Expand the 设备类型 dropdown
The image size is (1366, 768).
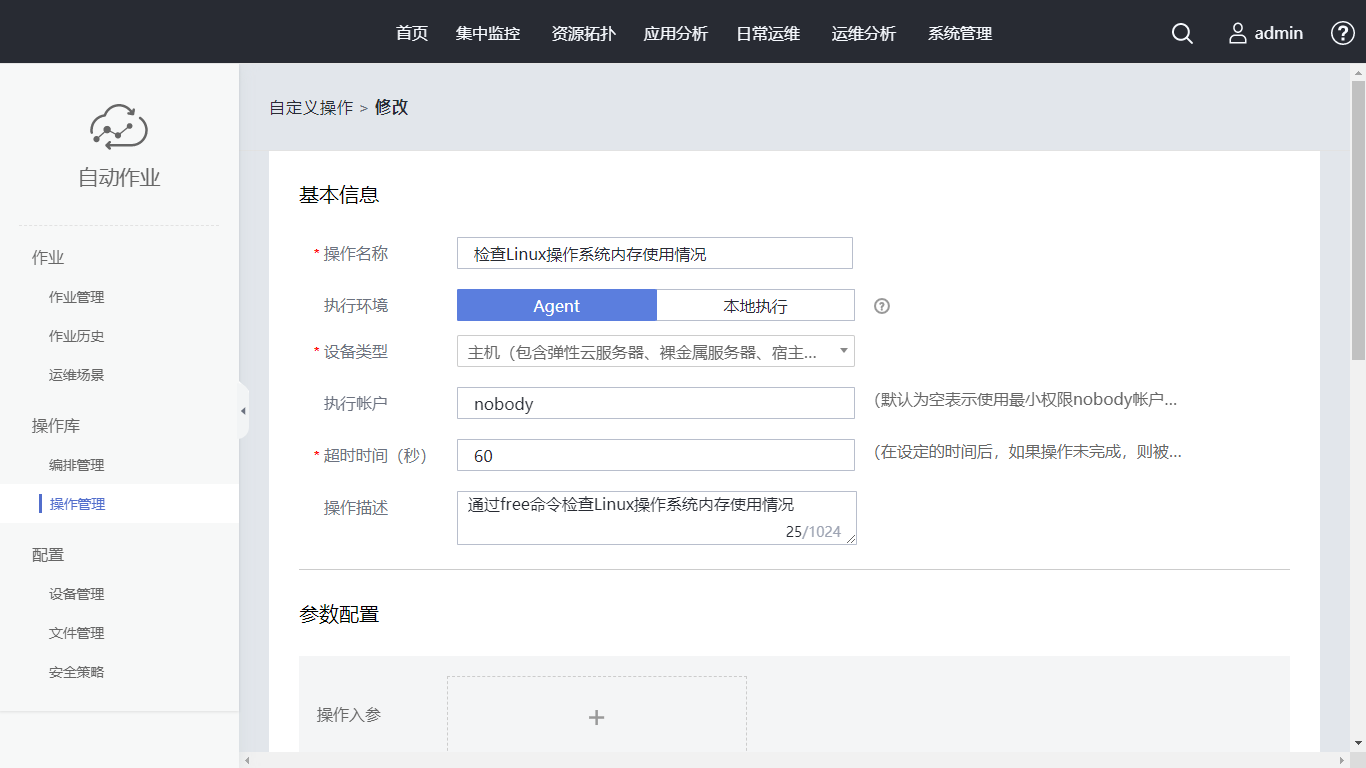(655, 351)
